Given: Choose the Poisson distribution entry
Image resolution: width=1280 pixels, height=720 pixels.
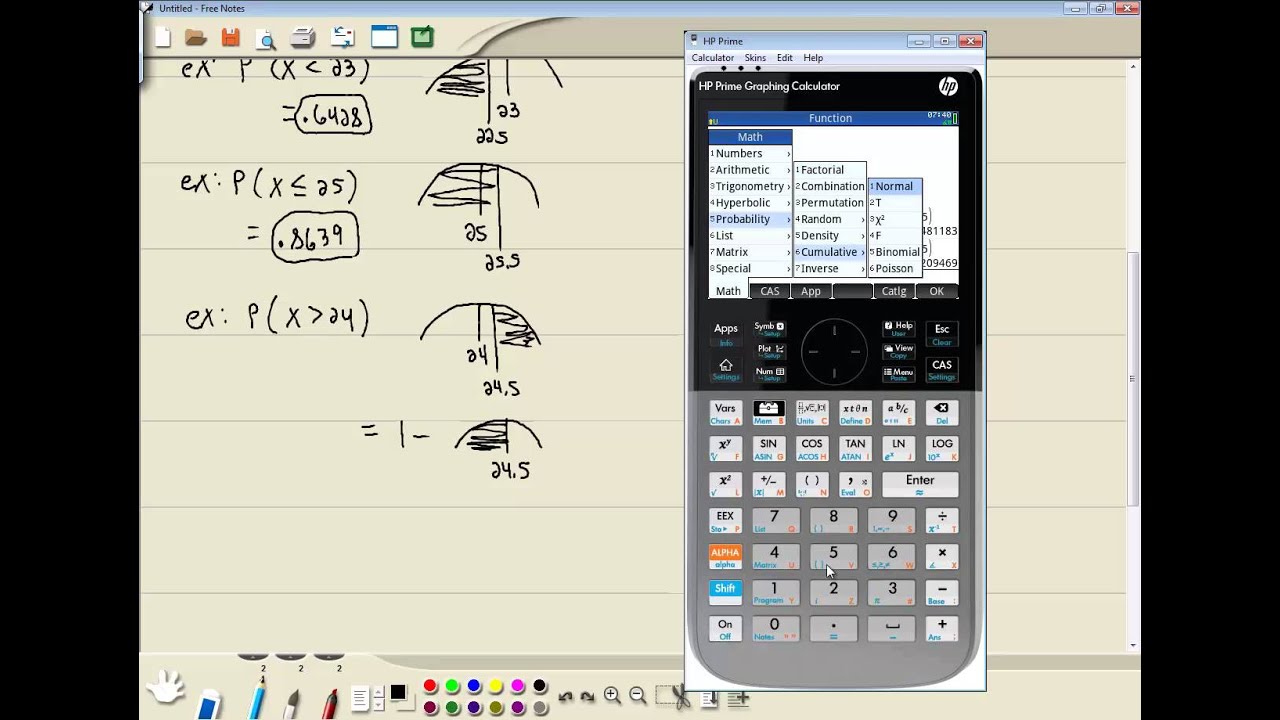Looking at the screenshot, I should [x=894, y=268].
